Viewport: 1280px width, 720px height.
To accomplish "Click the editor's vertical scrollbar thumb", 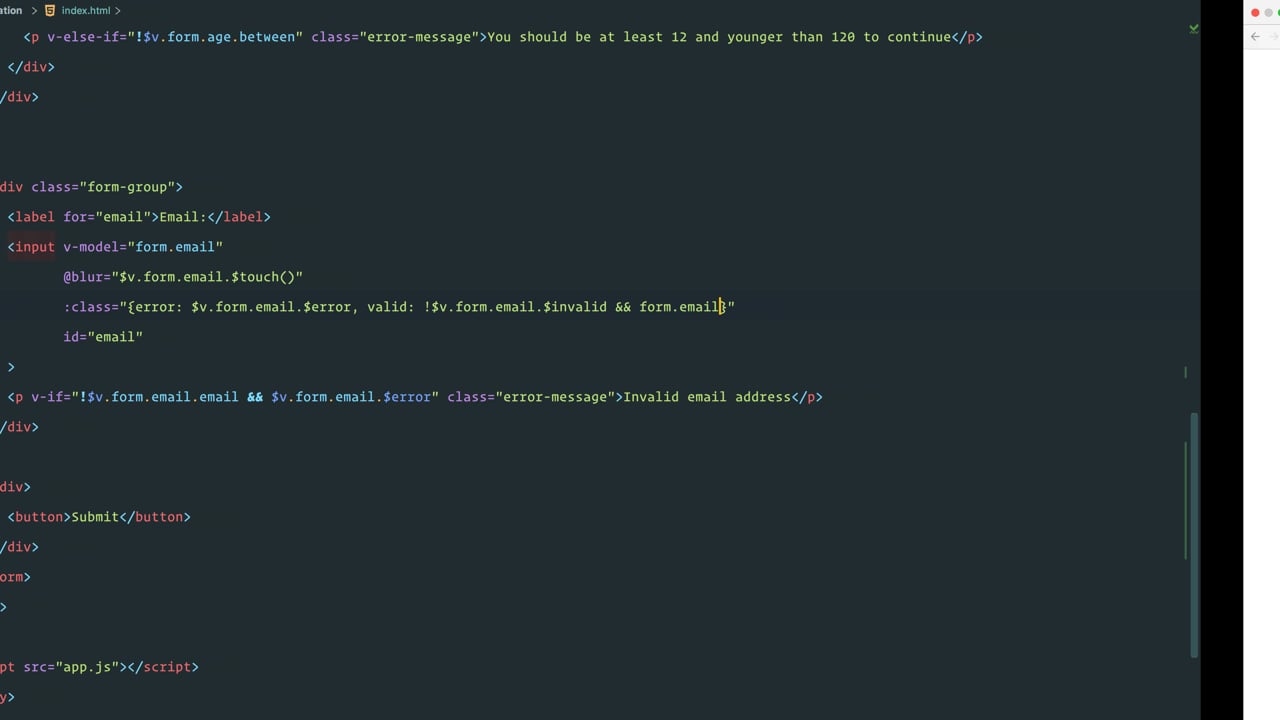I will point(1194,535).
